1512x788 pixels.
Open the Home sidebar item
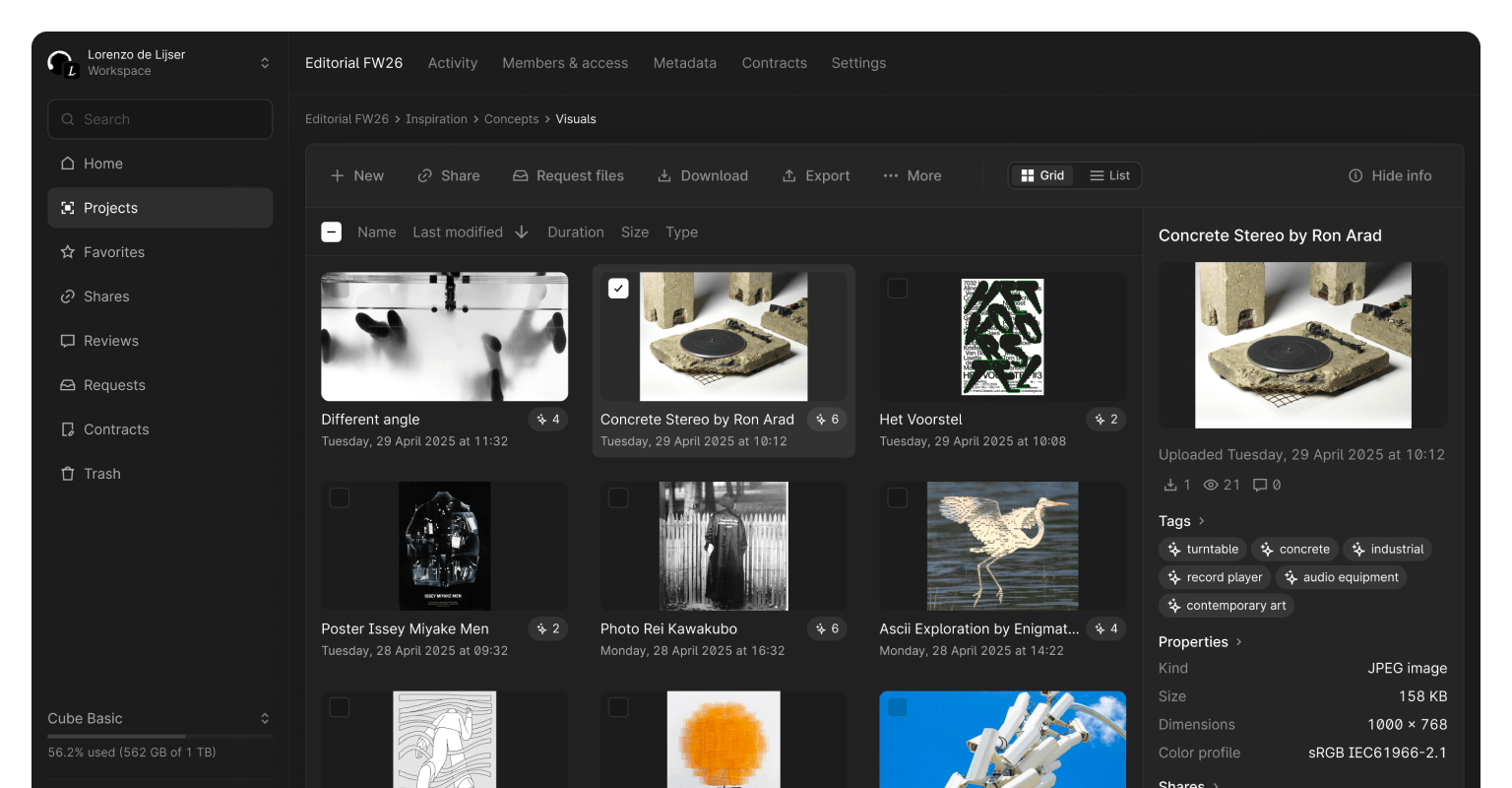click(x=159, y=164)
